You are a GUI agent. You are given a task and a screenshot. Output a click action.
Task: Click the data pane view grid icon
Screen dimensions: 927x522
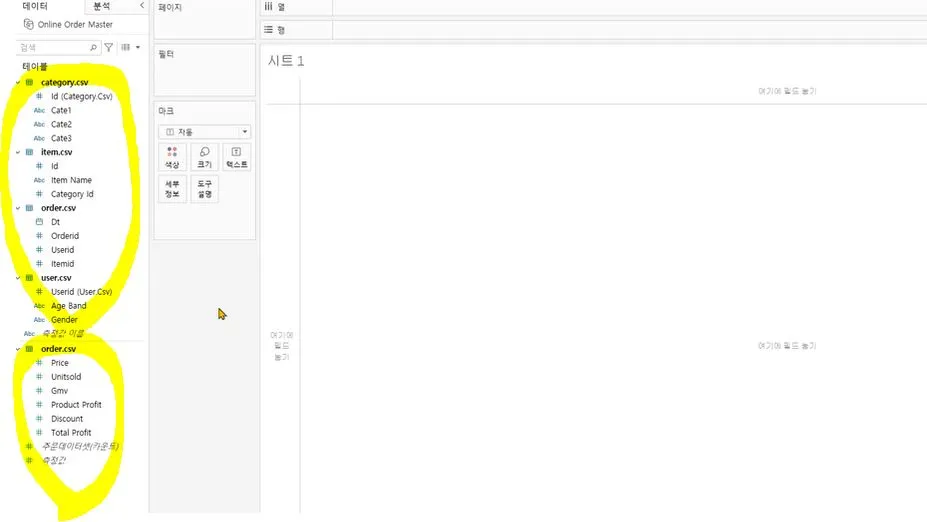(126, 47)
